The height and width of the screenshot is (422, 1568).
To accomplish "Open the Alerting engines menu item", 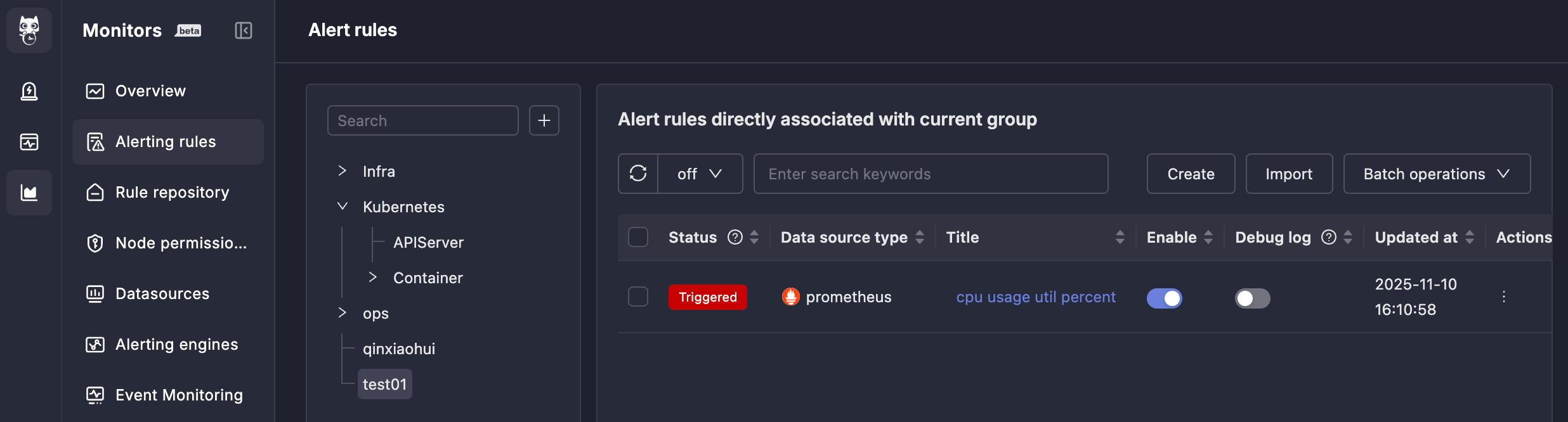I will coord(176,344).
